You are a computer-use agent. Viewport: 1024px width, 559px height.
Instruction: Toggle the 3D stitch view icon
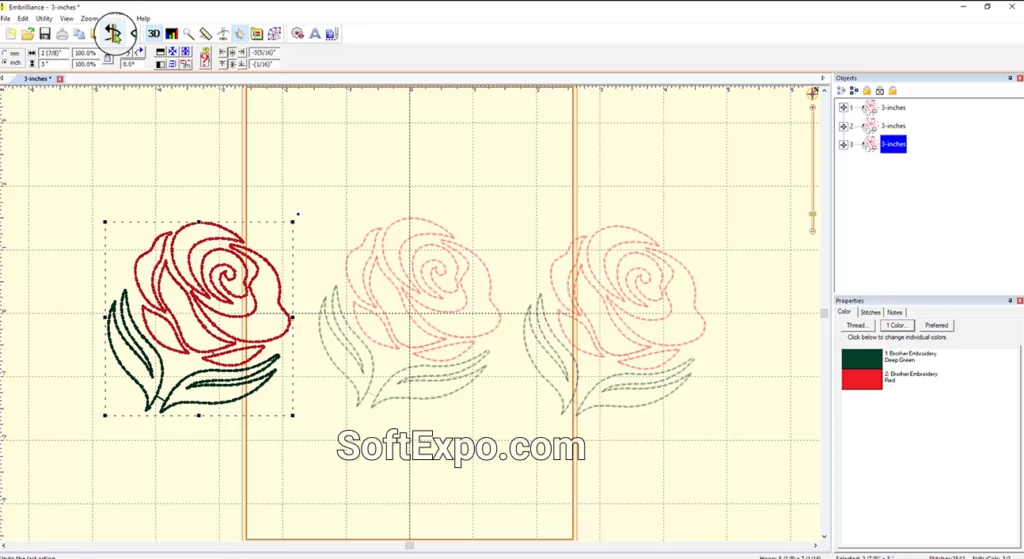(154, 34)
